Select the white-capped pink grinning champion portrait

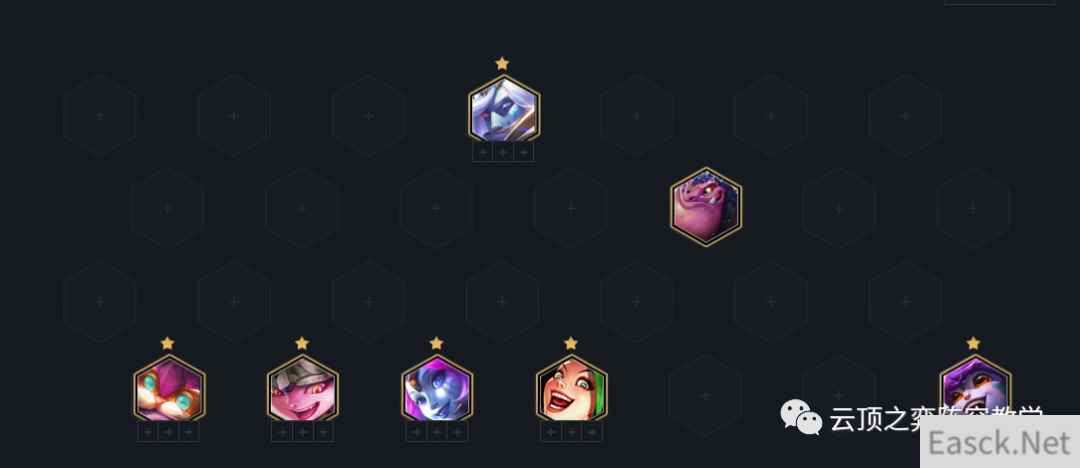pos(303,389)
